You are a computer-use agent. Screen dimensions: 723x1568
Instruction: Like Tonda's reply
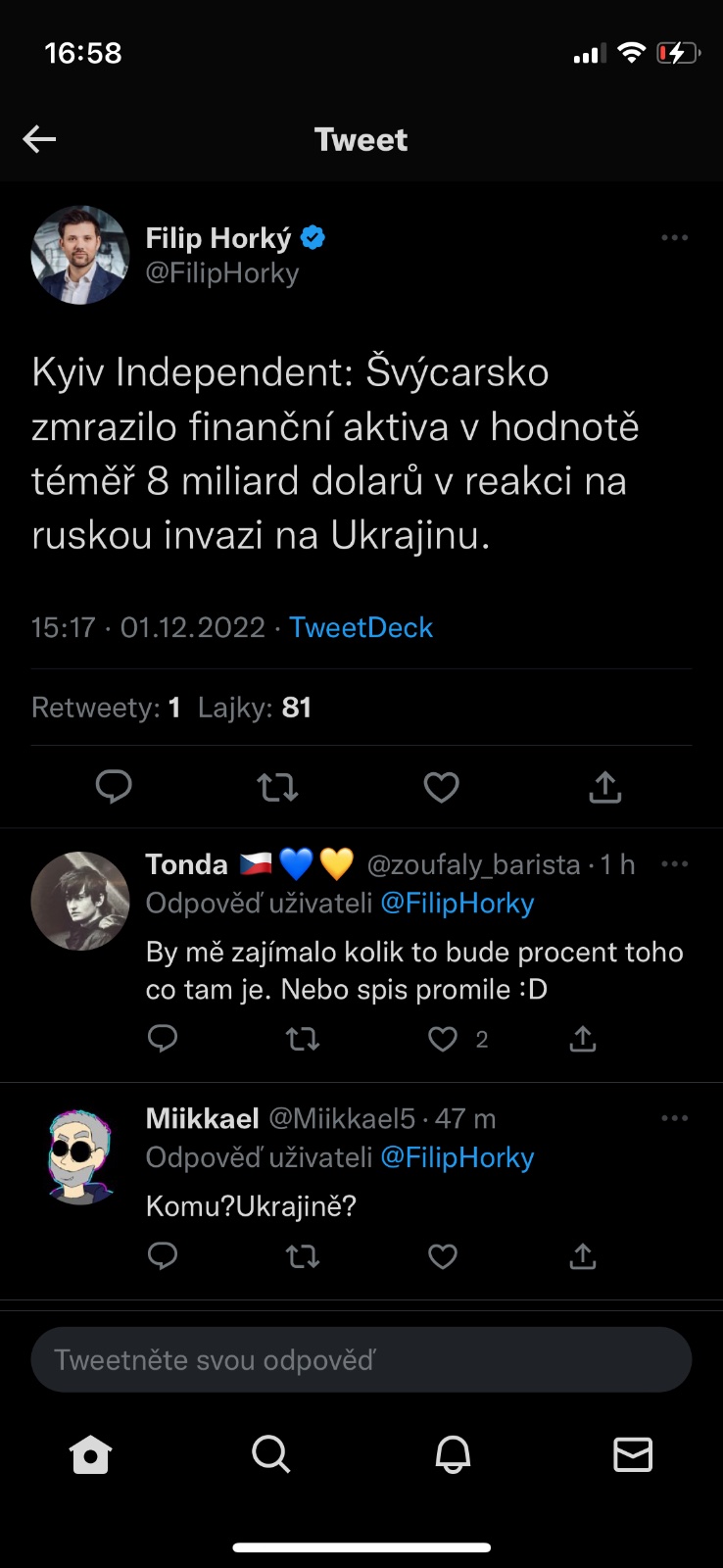click(443, 1039)
